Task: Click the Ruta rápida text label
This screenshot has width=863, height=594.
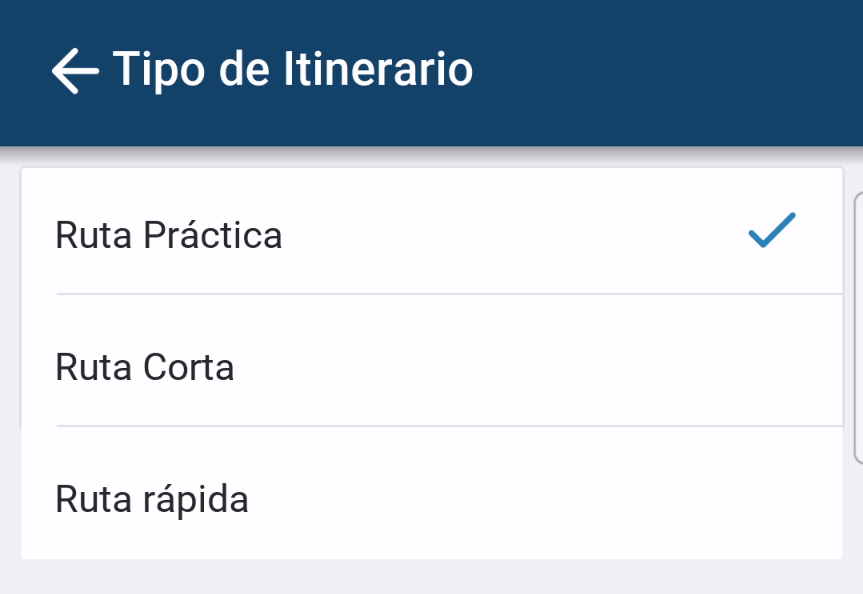Action: point(152,498)
